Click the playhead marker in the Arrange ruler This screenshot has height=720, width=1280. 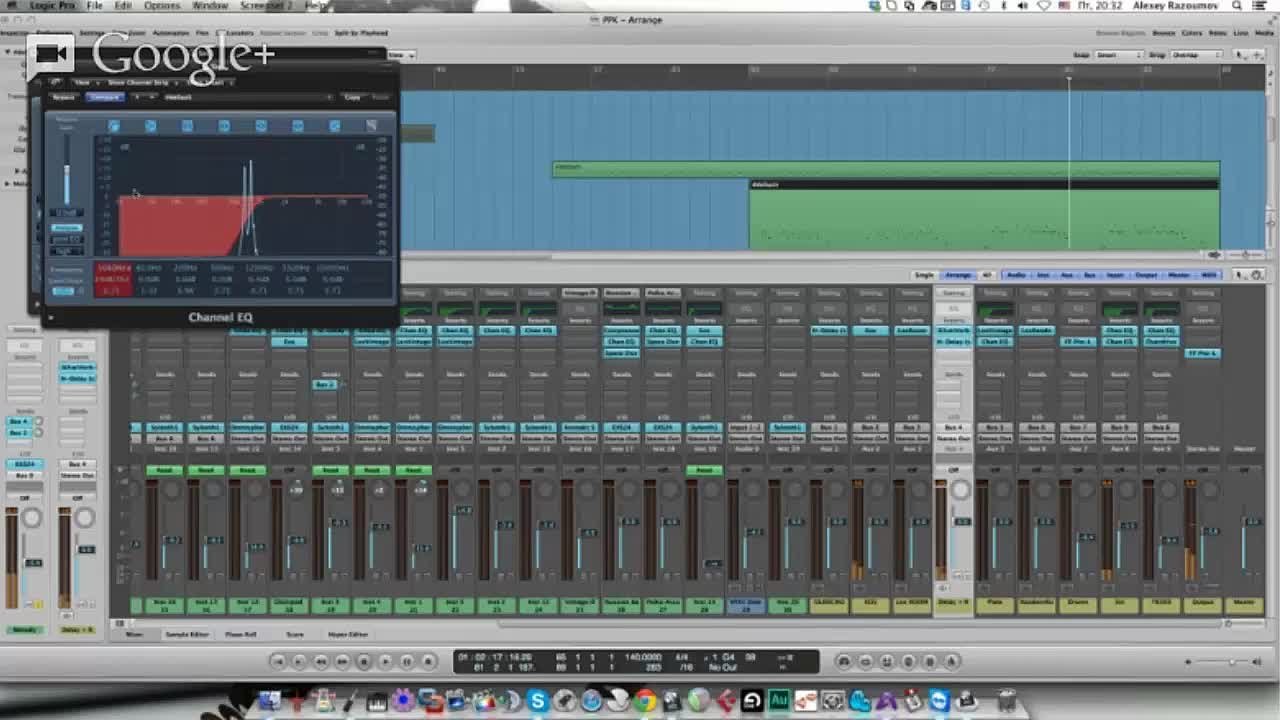click(x=1068, y=78)
